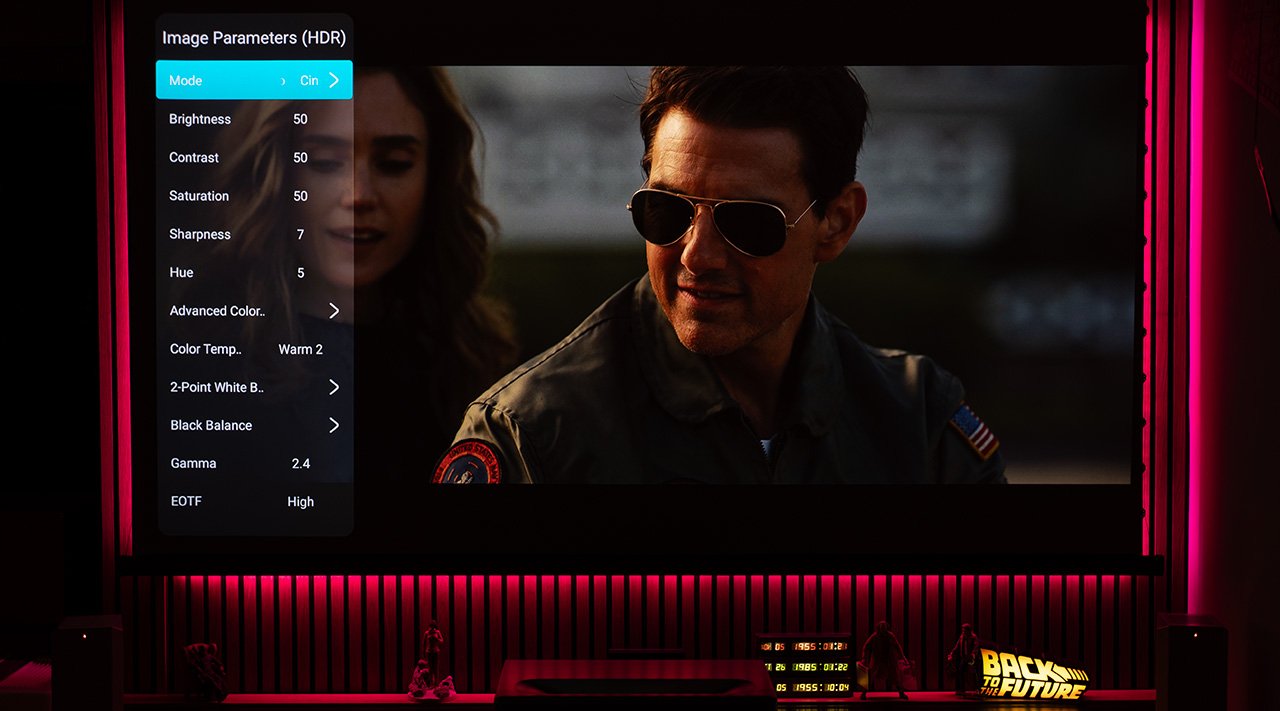Select the EOTF menu label
The image size is (1280, 711).
pyautogui.click(x=186, y=502)
